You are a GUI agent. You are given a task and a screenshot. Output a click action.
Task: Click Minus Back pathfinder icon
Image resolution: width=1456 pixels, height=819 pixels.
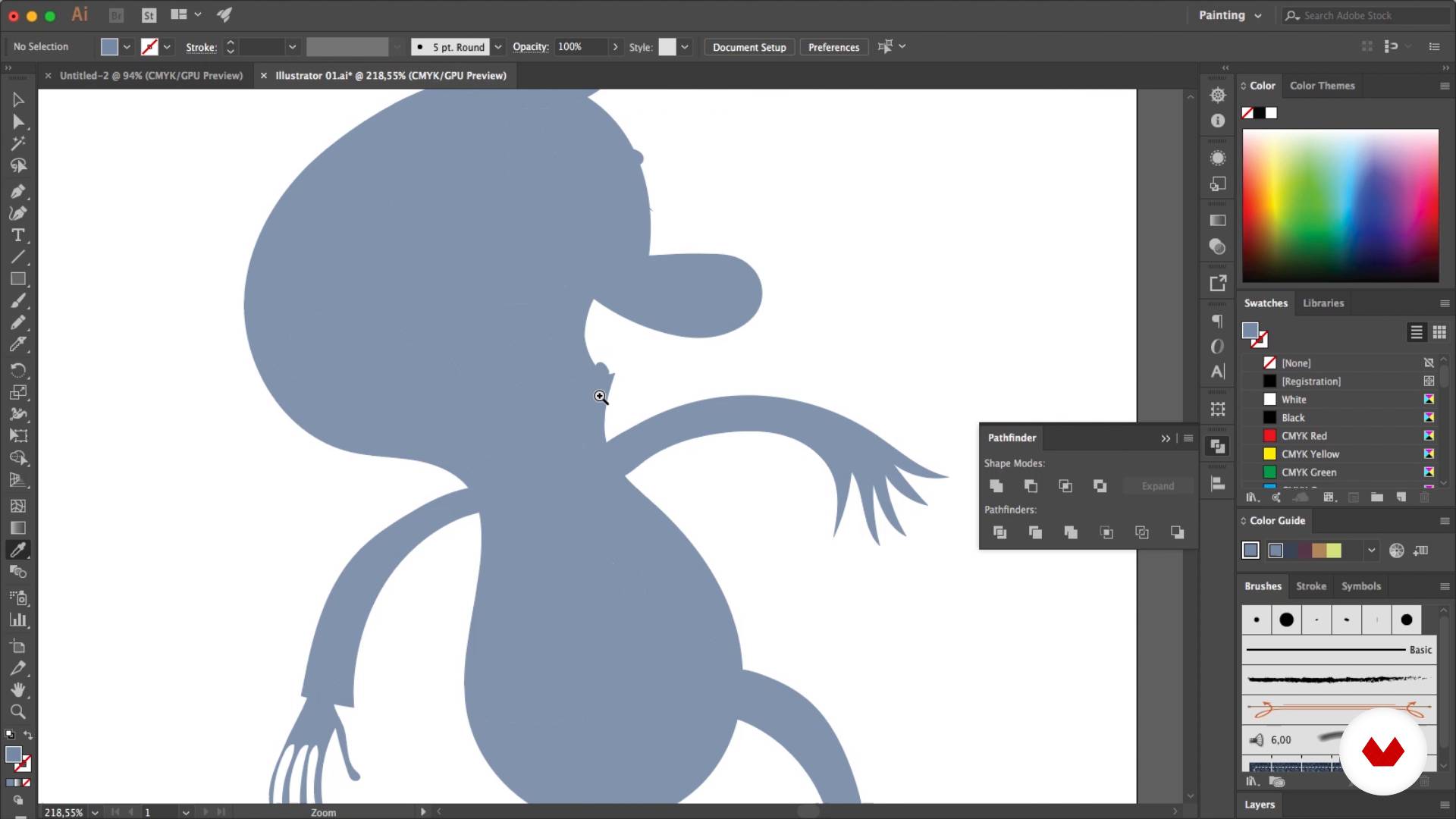(x=1177, y=532)
